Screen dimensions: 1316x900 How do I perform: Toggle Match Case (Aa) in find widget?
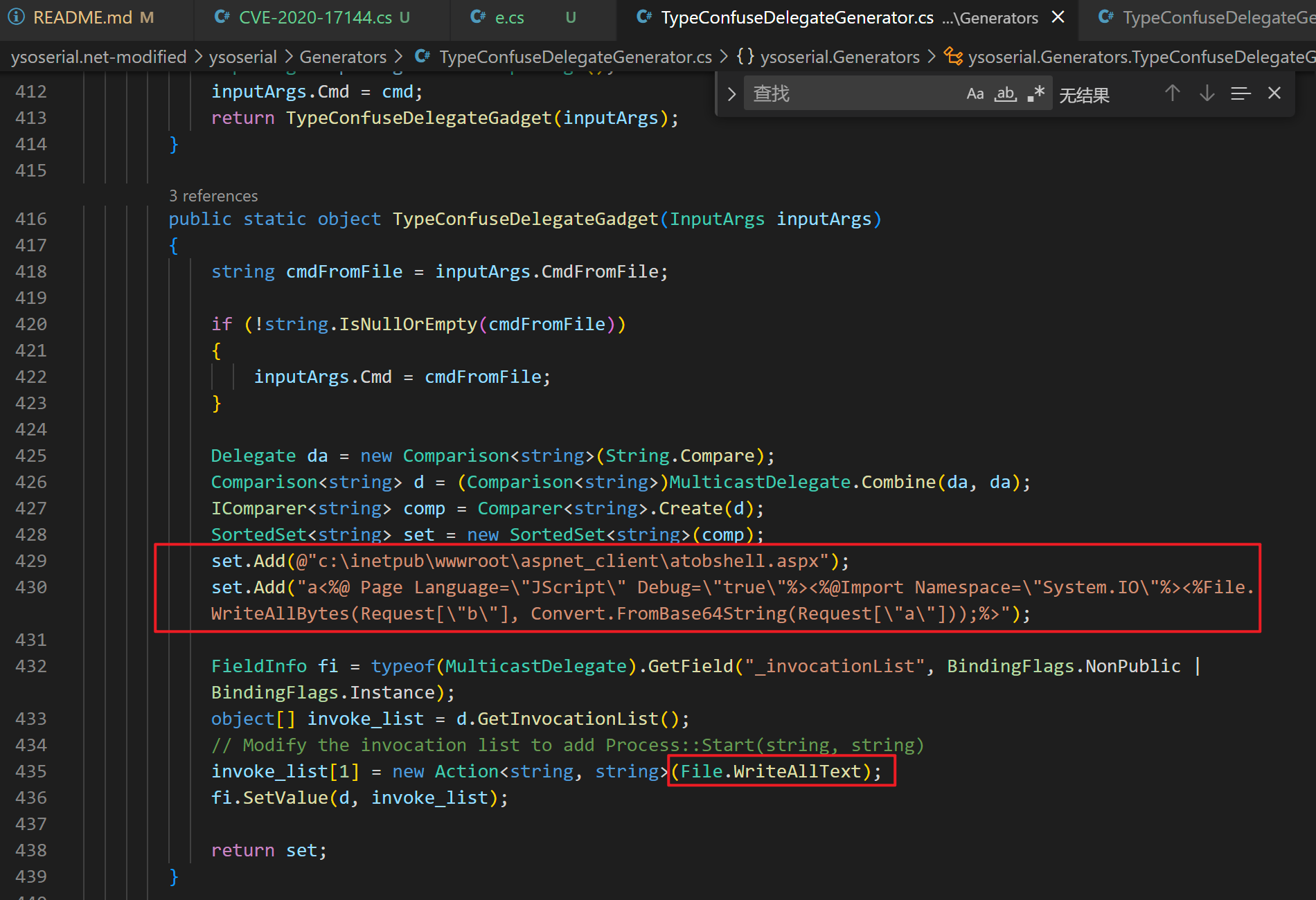coord(975,93)
